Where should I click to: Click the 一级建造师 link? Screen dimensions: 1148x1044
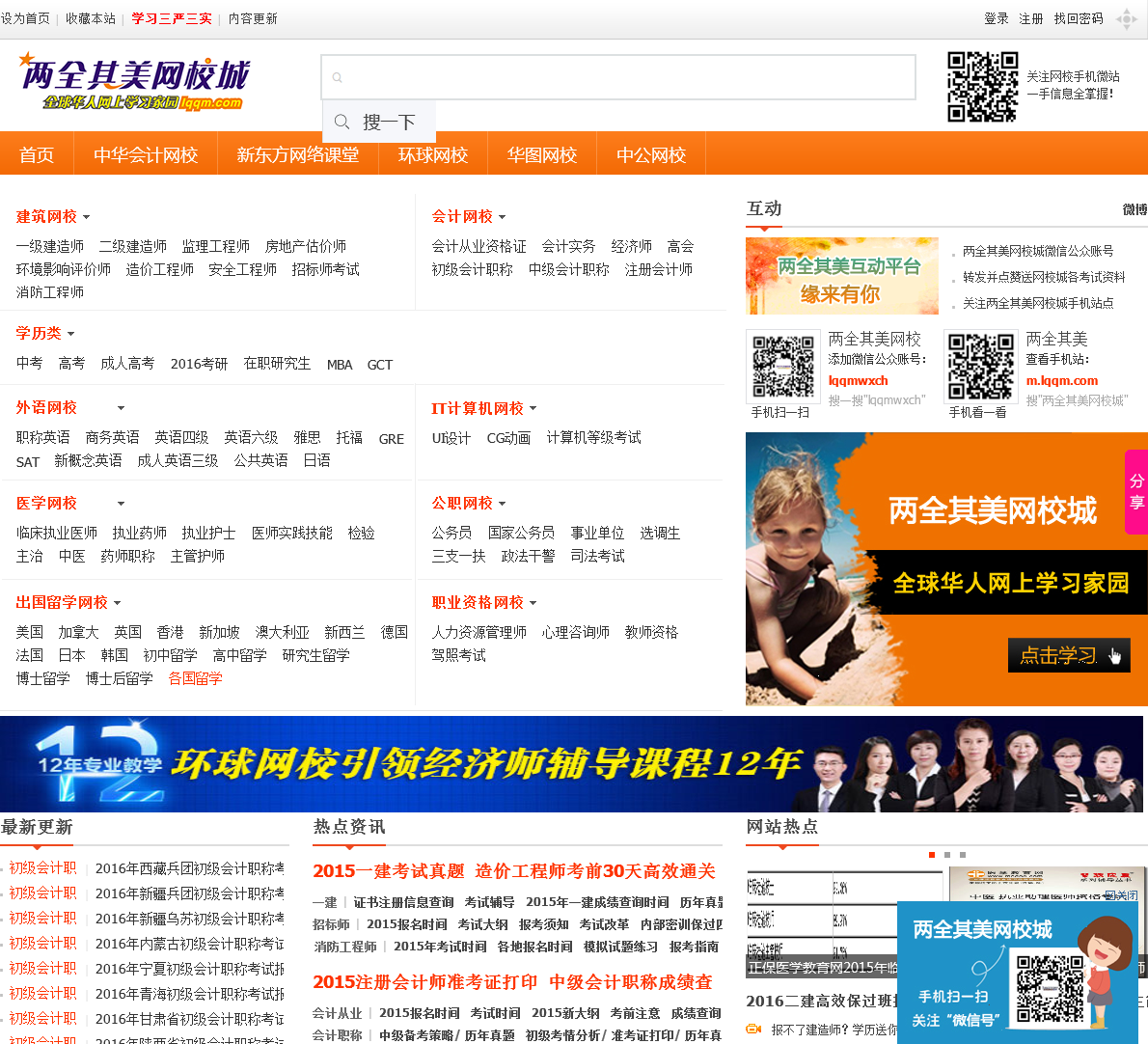(50, 247)
